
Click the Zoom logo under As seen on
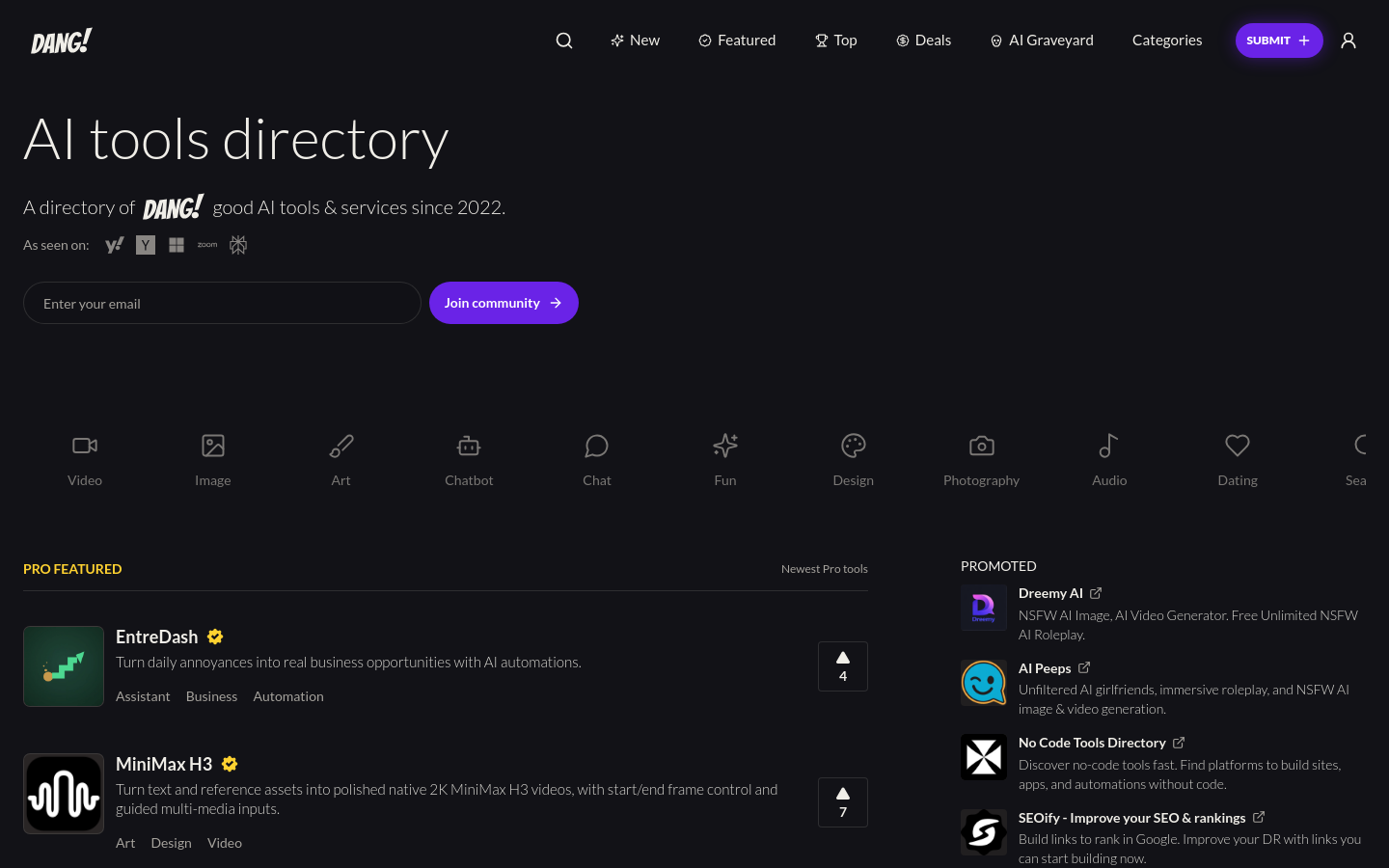pos(207,245)
